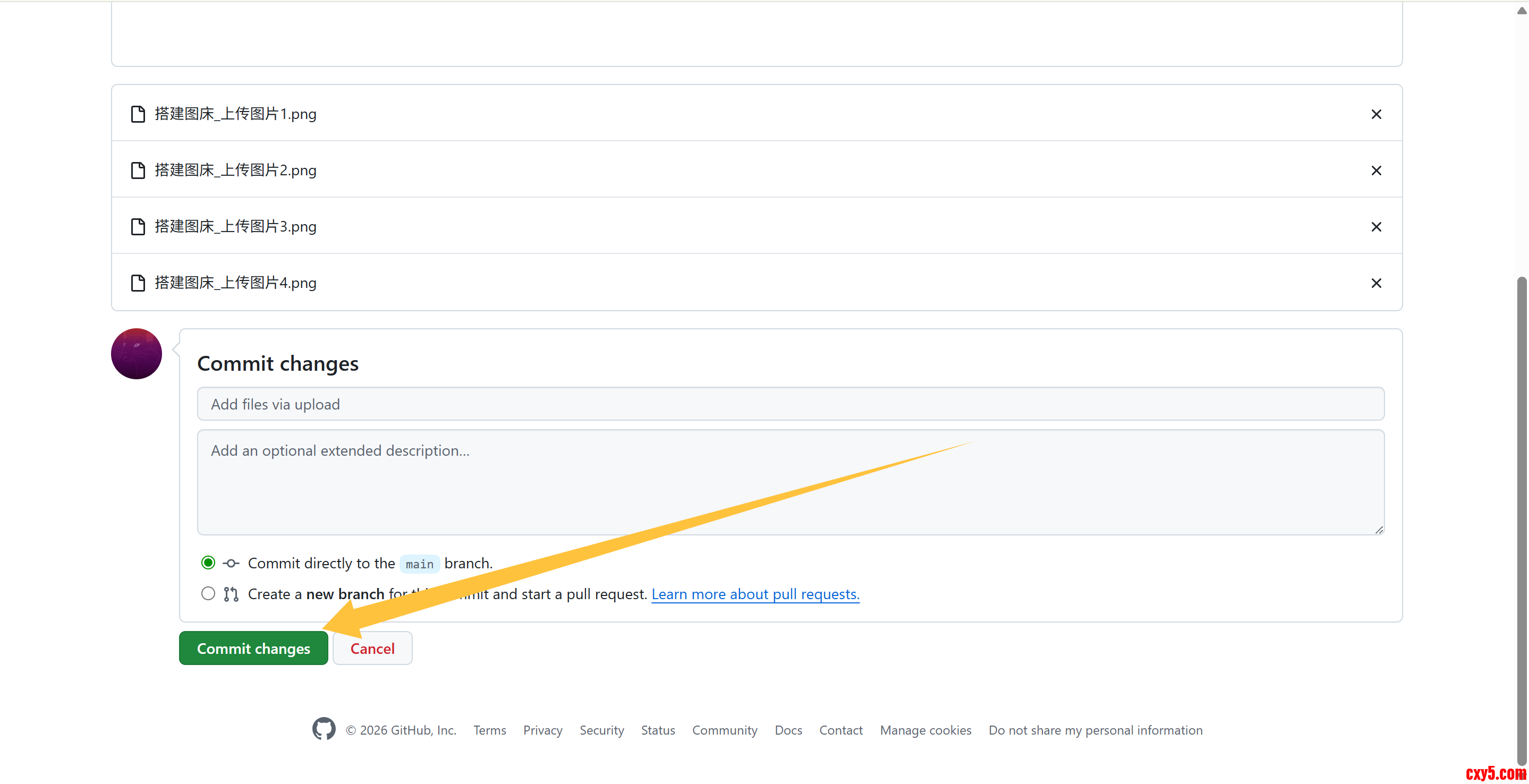This screenshot has width=1529, height=784.
Task: Click the GitHub Octocat logo in footer
Action: tap(324, 729)
